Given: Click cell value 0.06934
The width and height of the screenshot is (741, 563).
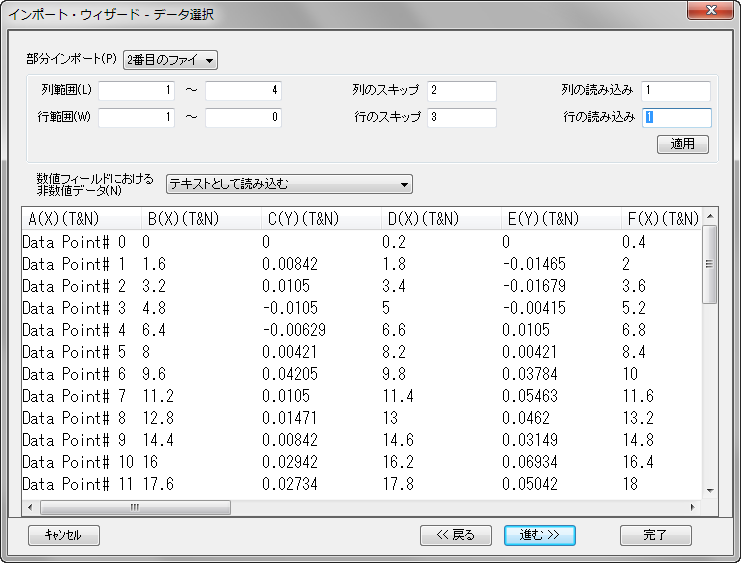Looking at the screenshot, I should [530, 462].
